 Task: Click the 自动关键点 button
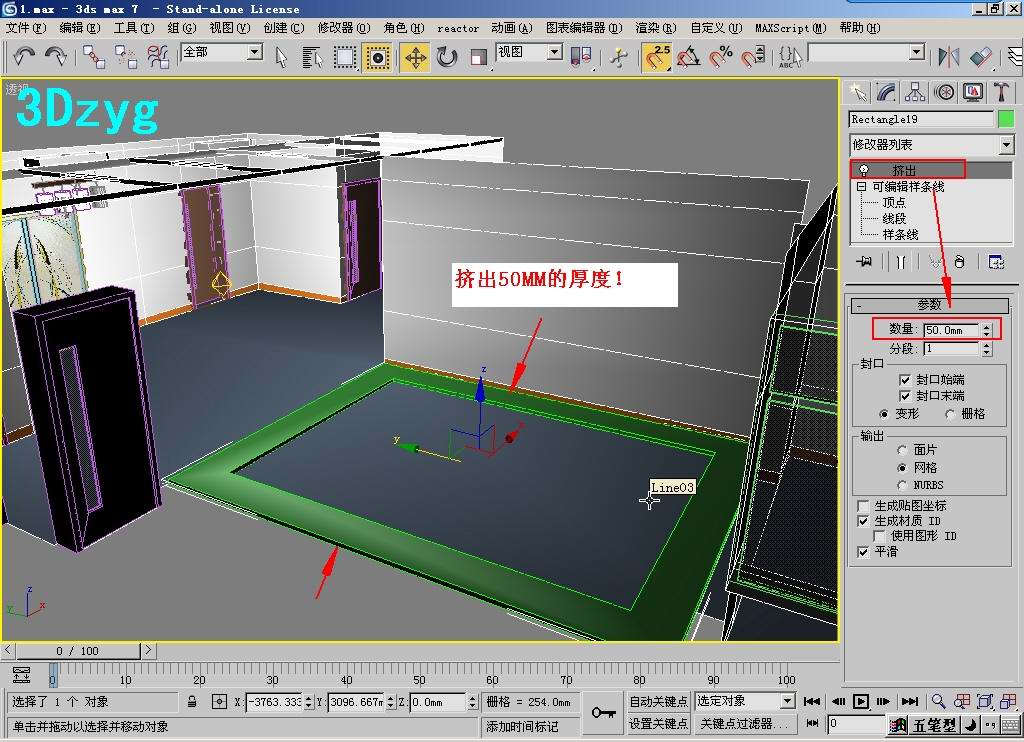[x=658, y=701]
